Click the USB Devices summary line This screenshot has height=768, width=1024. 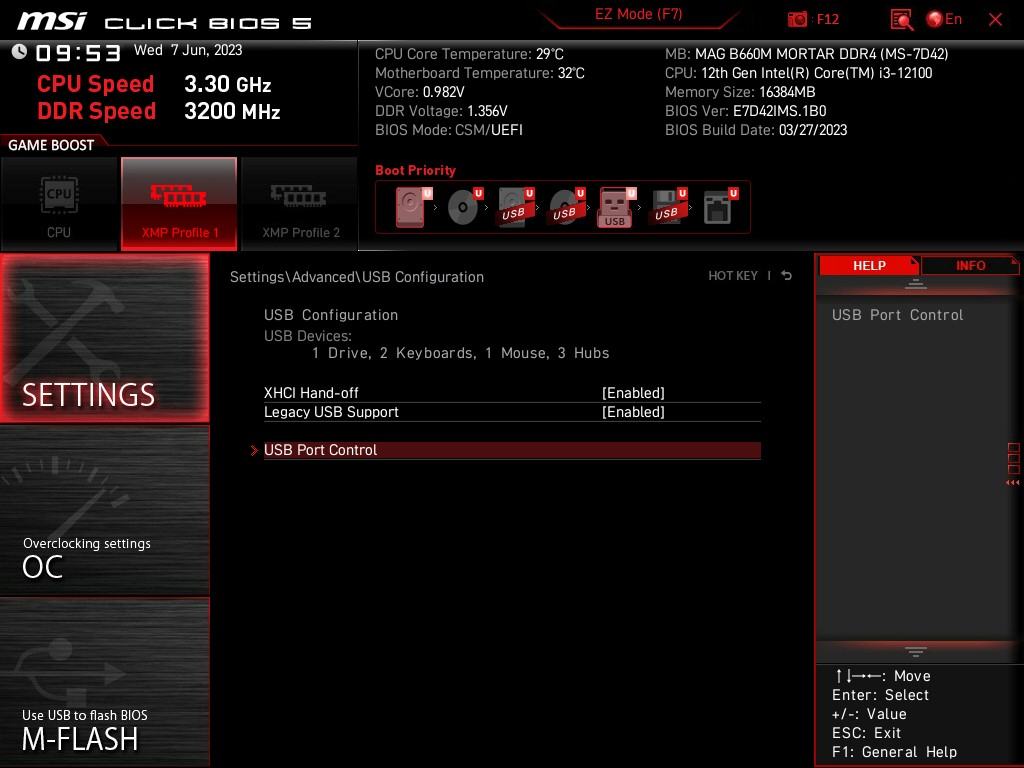pos(460,353)
